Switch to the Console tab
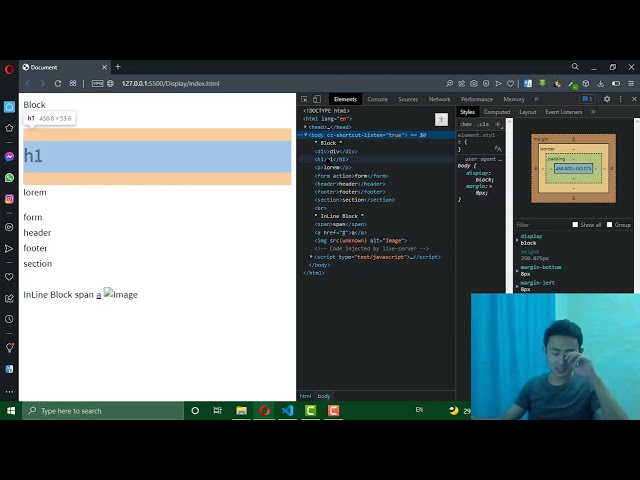This screenshot has width=640, height=480. [x=377, y=99]
